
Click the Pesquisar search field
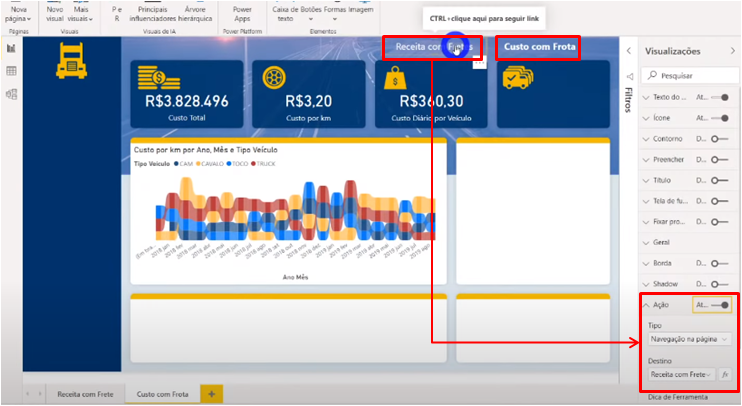tap(689, 75)
